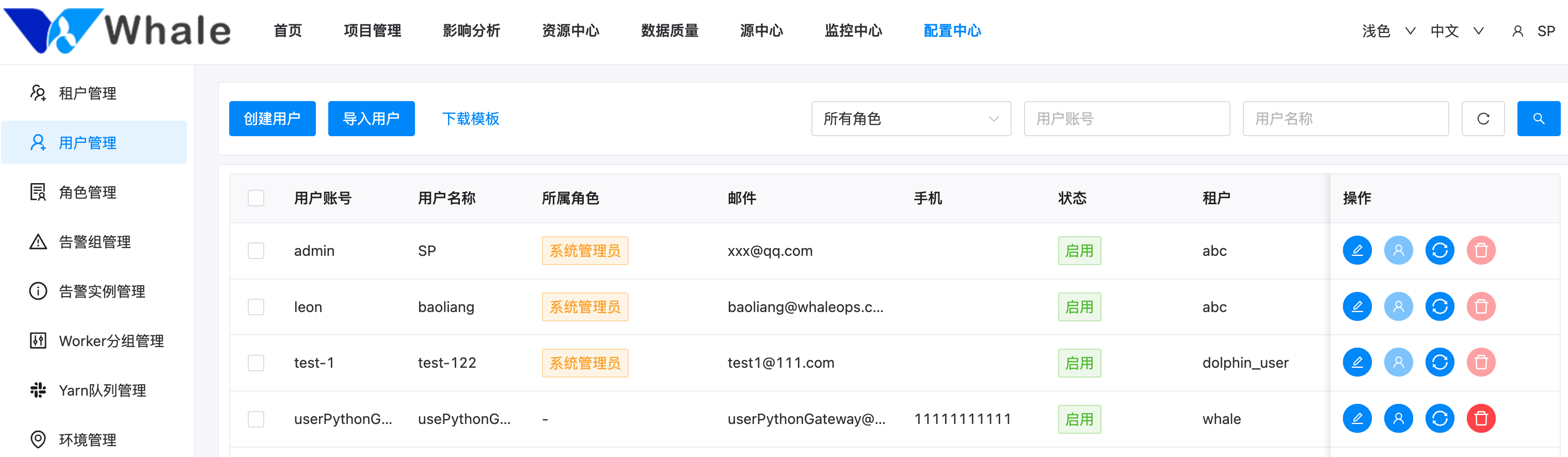Click the refresh icon beside search
The width and height of the screenshot is (1568, 457).
1483,119
